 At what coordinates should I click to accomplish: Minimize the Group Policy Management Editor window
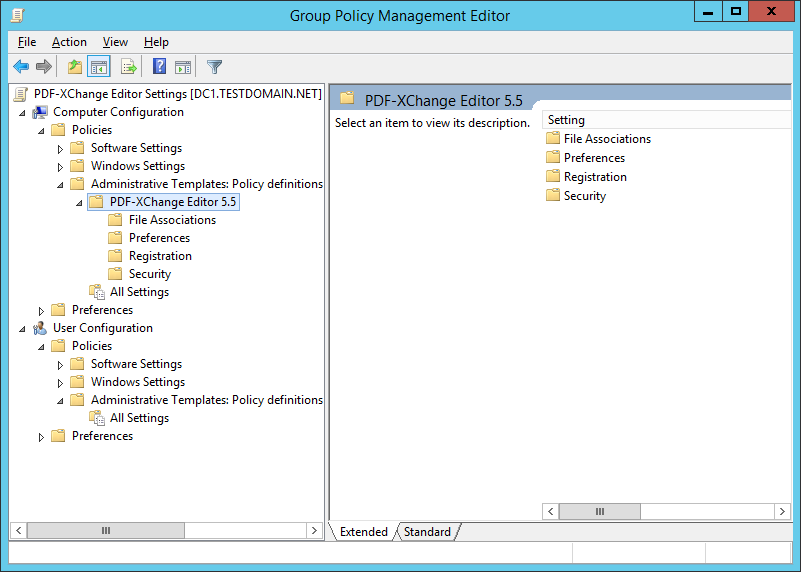pyautogui.click(x=708, y=11)
